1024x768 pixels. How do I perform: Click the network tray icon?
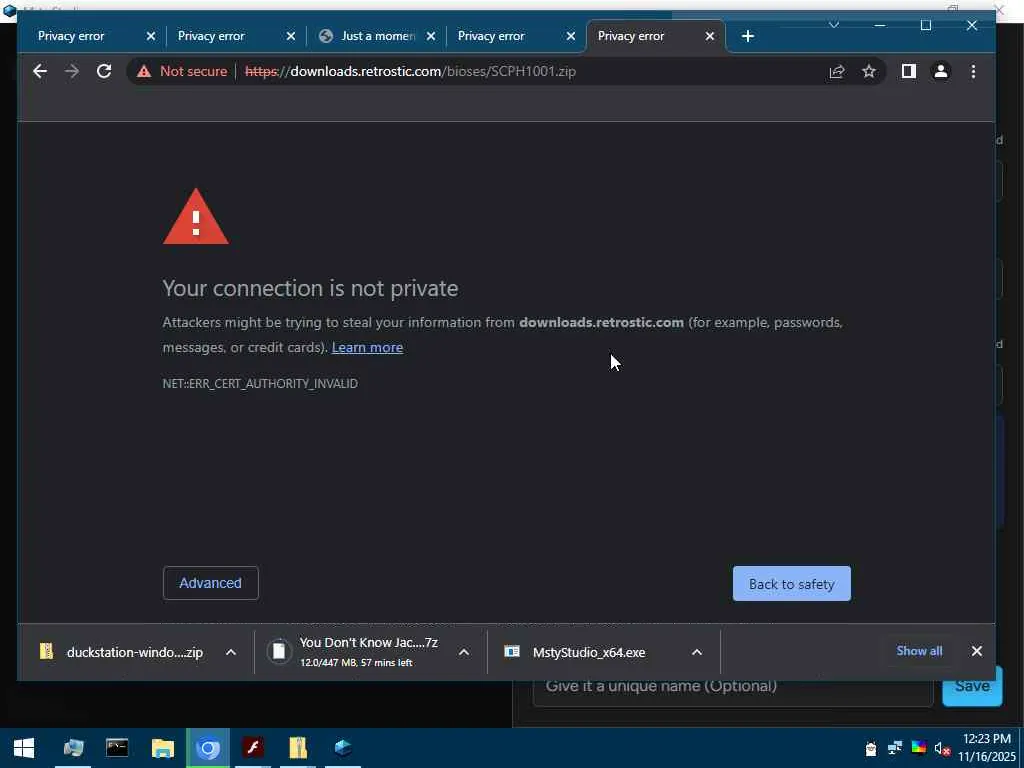895,748
